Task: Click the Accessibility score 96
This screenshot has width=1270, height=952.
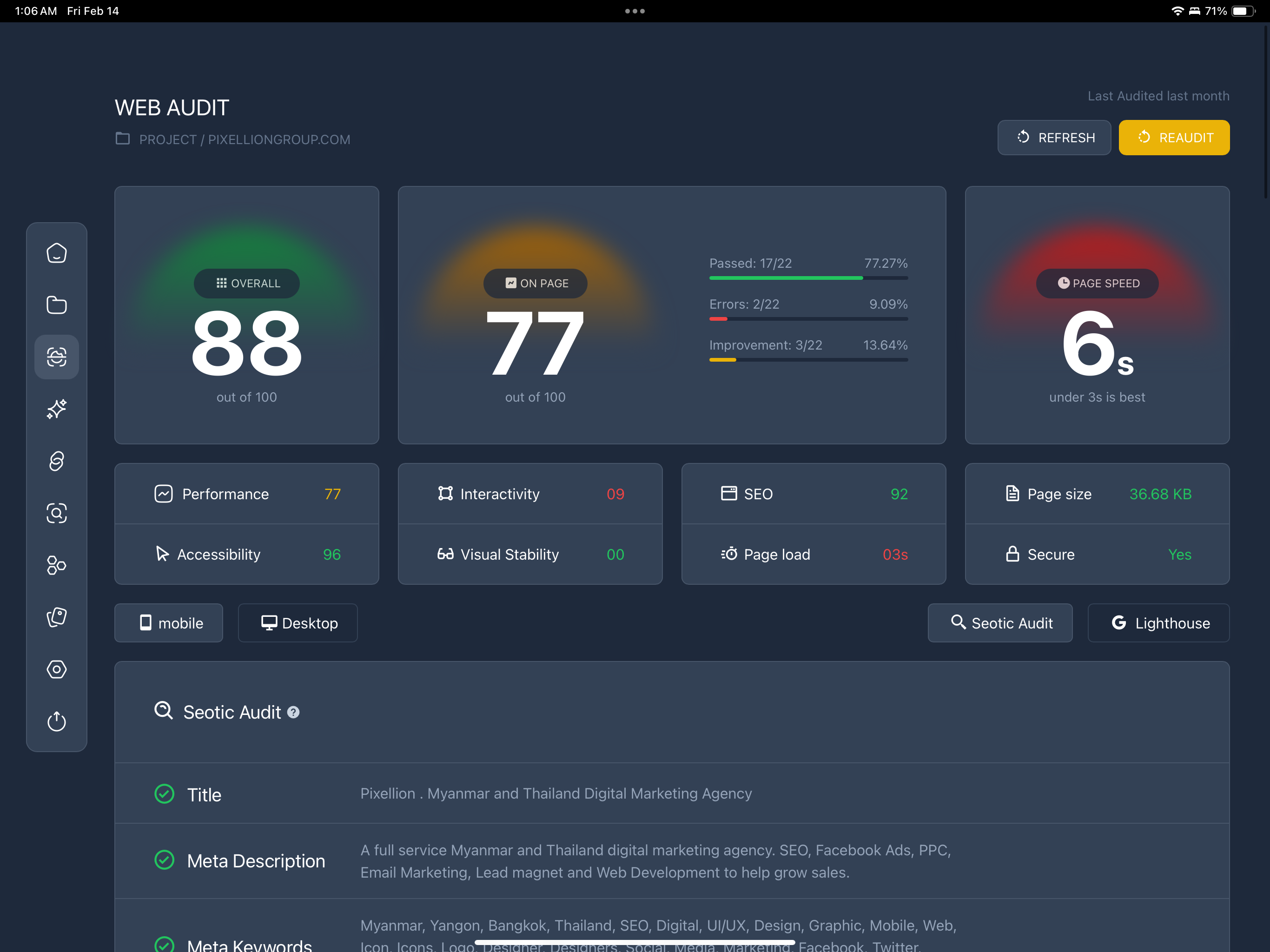Action: pos(332,554)
